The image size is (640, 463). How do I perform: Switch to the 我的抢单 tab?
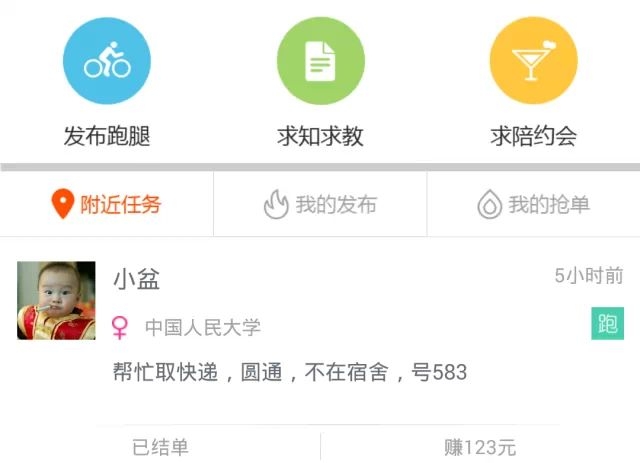tap(533, 204)
